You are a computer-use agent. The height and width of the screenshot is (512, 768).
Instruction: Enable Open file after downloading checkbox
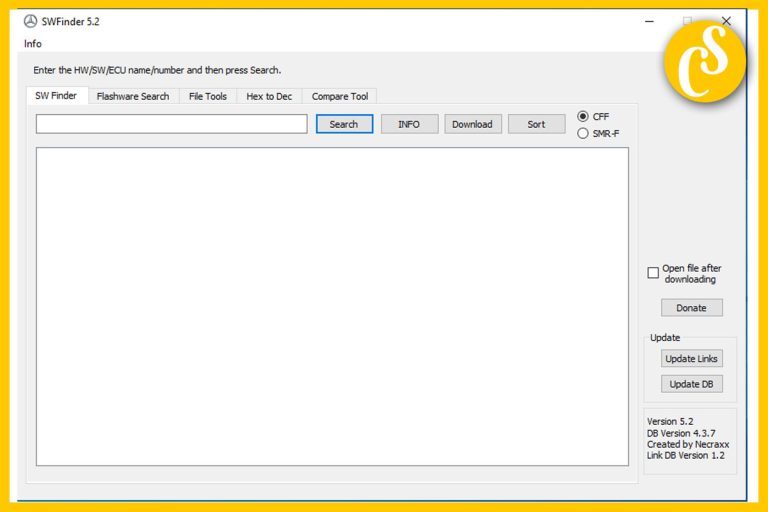tap(653, 273)
